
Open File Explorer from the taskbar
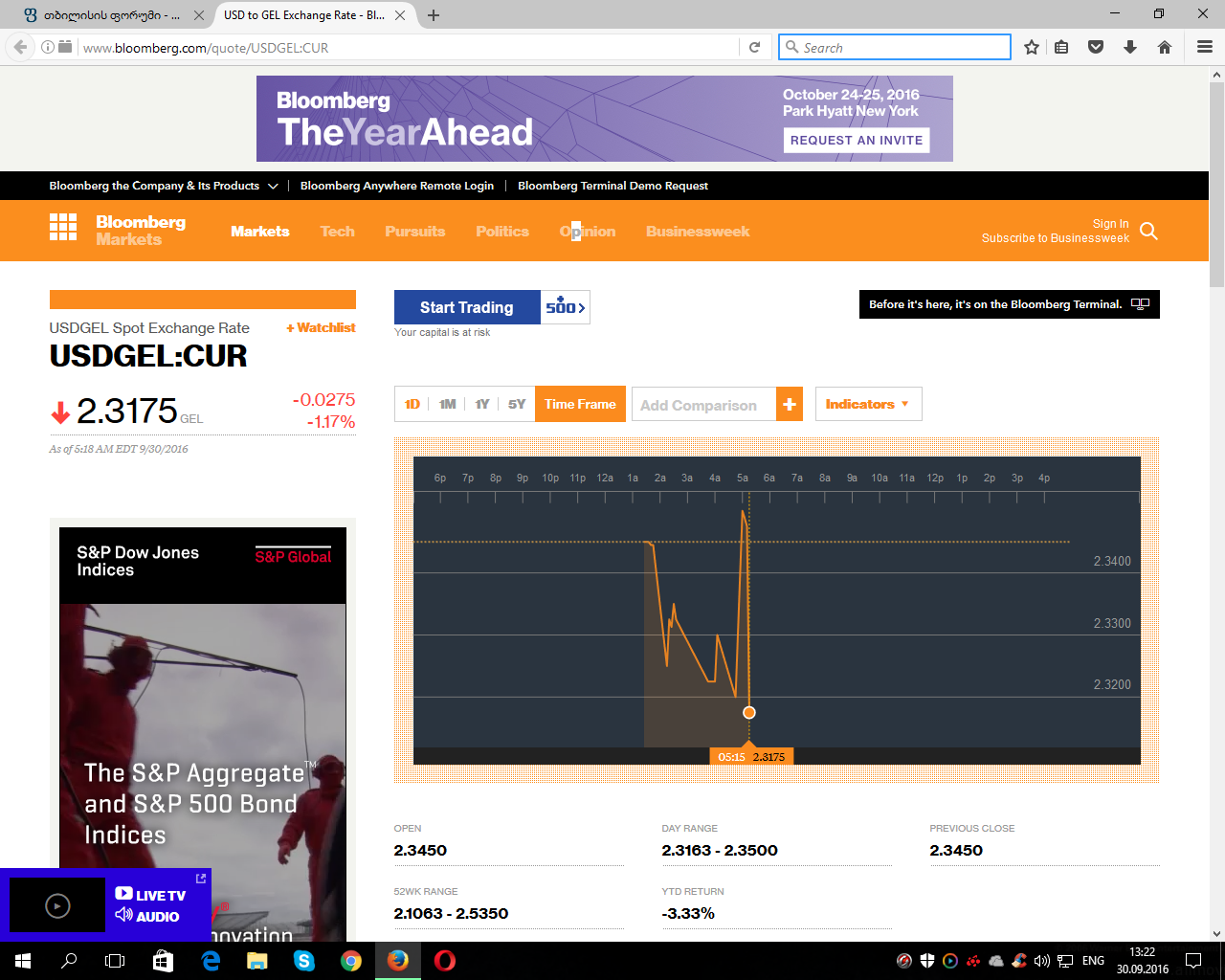coord(257,961)
